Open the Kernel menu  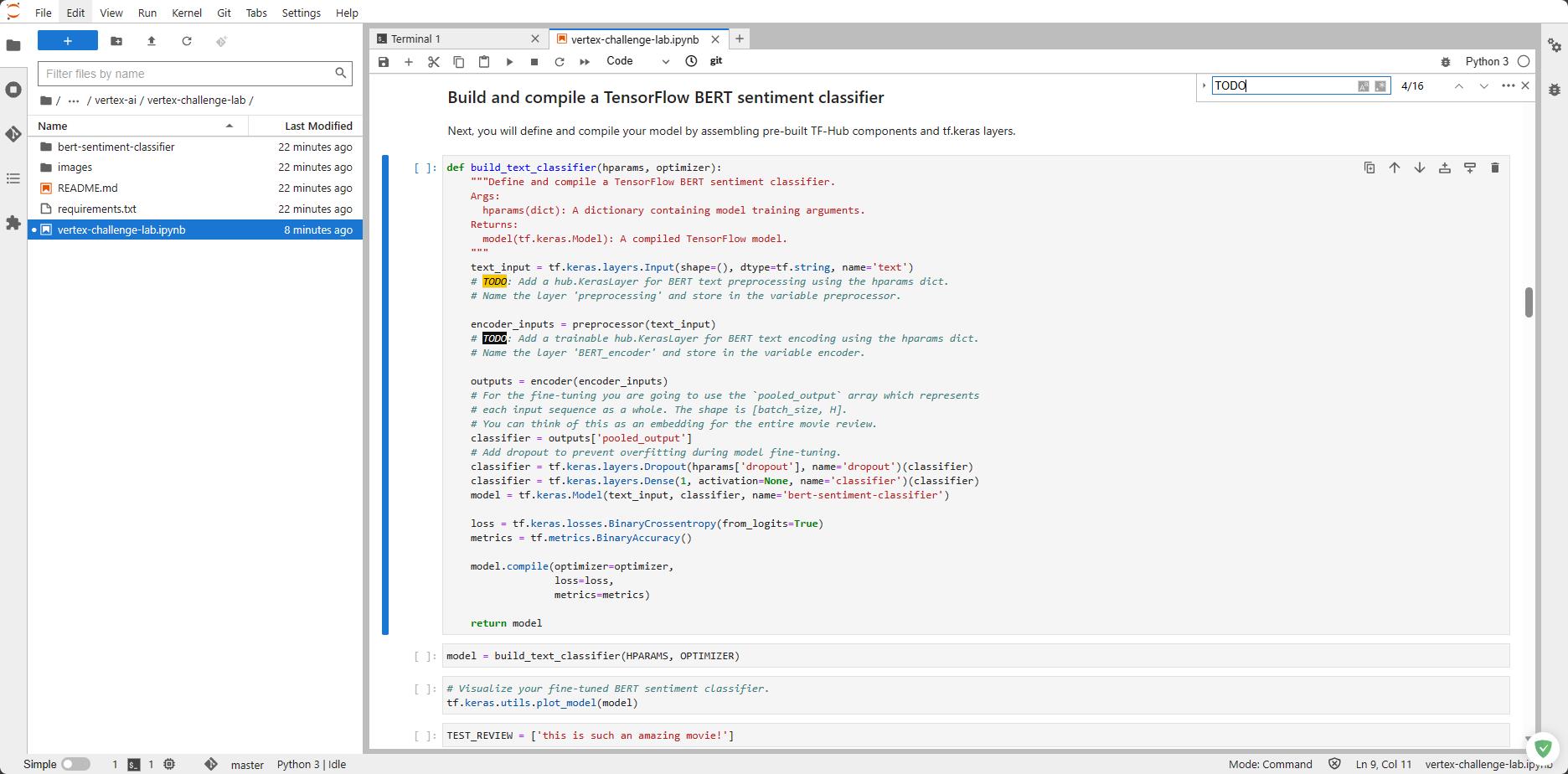tap(186, 13)
